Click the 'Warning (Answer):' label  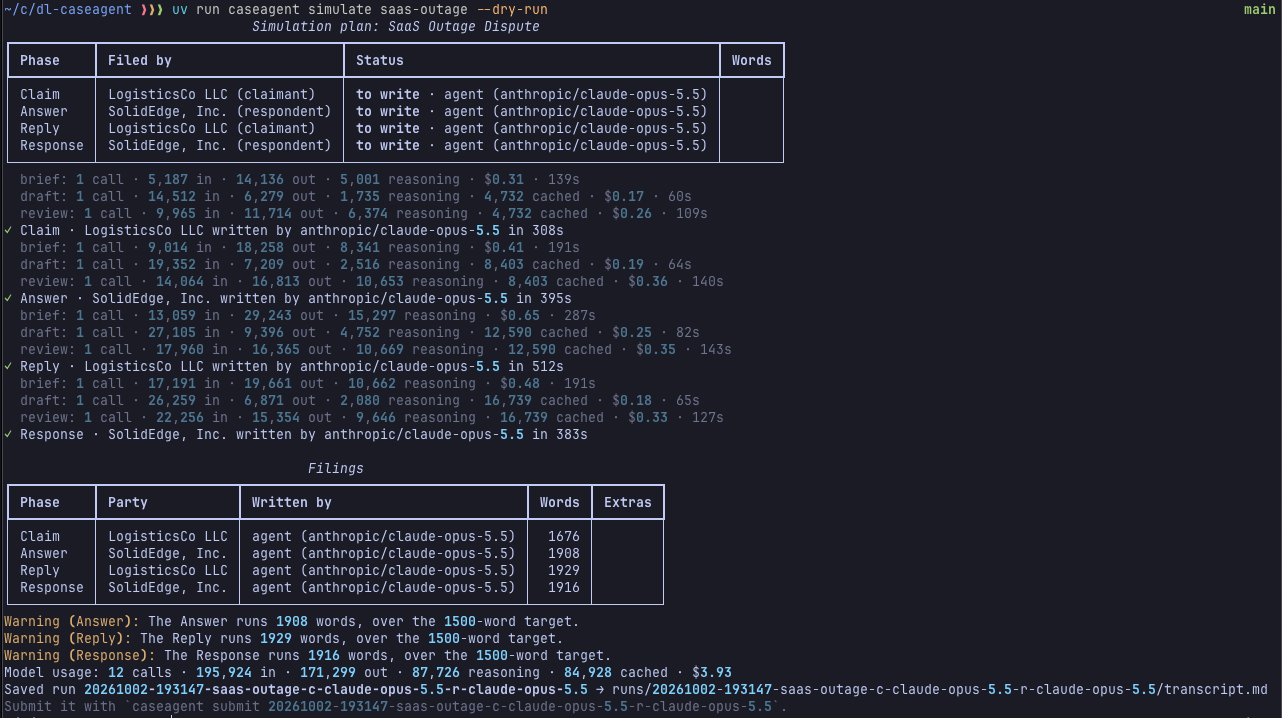point(72,621)
